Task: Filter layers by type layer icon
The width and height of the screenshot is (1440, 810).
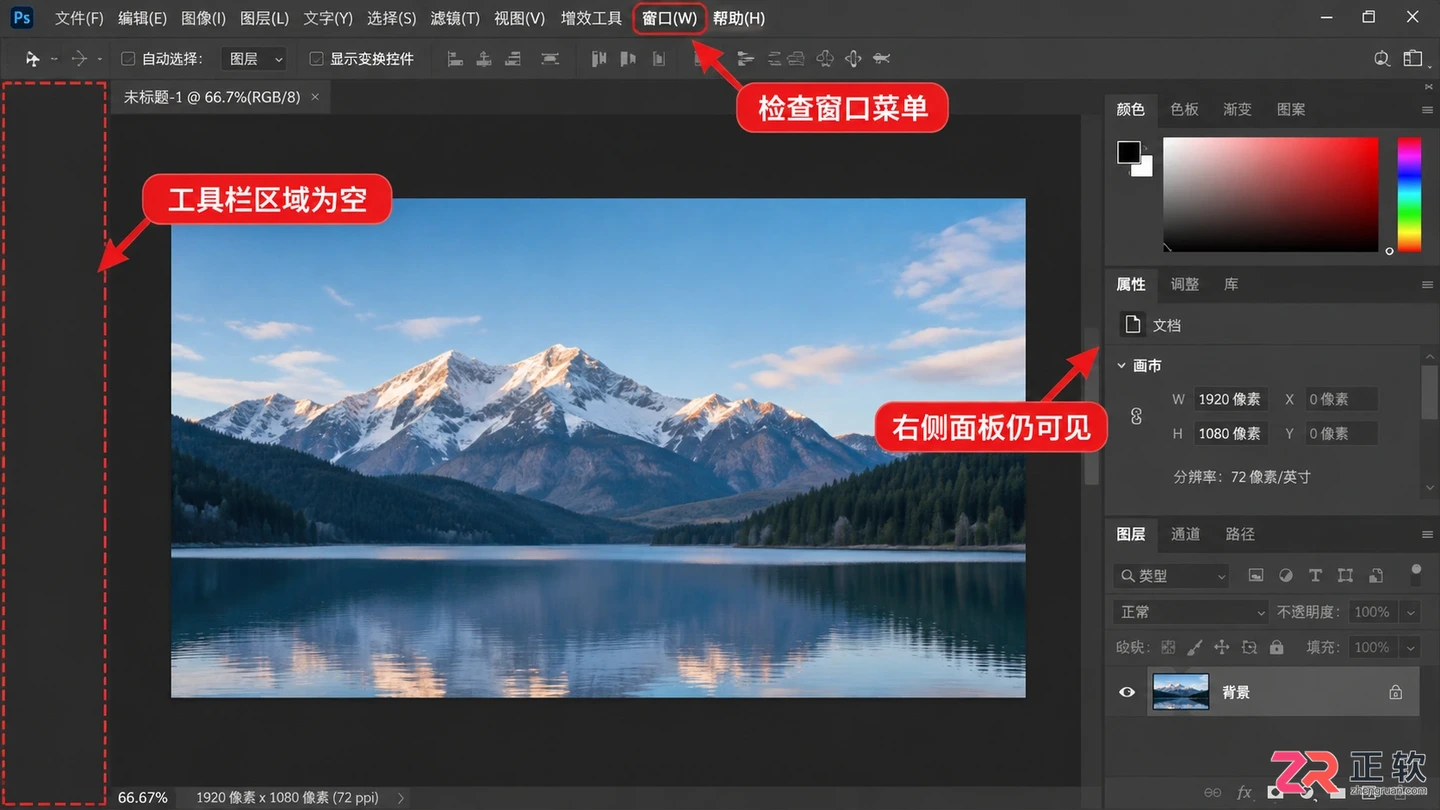Action: coord(1315,576)
